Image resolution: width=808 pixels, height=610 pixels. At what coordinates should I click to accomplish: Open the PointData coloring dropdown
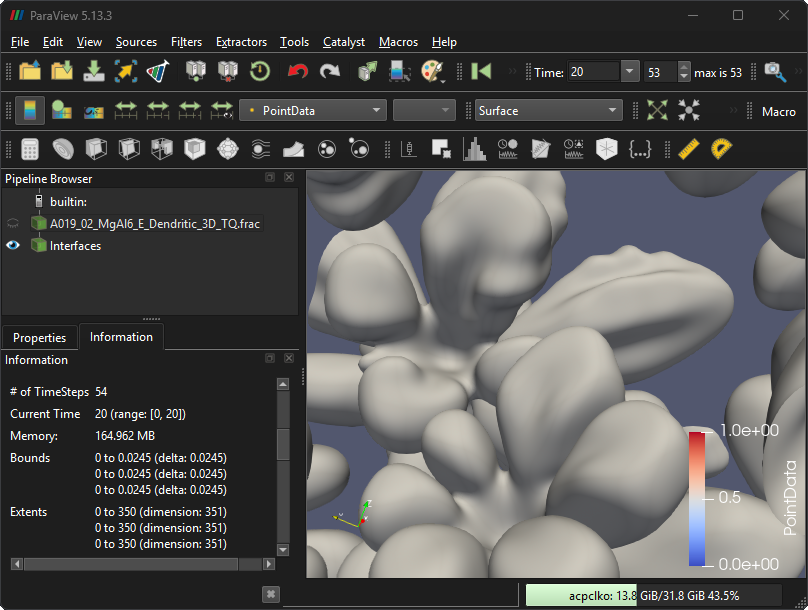click(x=312, y=110)
